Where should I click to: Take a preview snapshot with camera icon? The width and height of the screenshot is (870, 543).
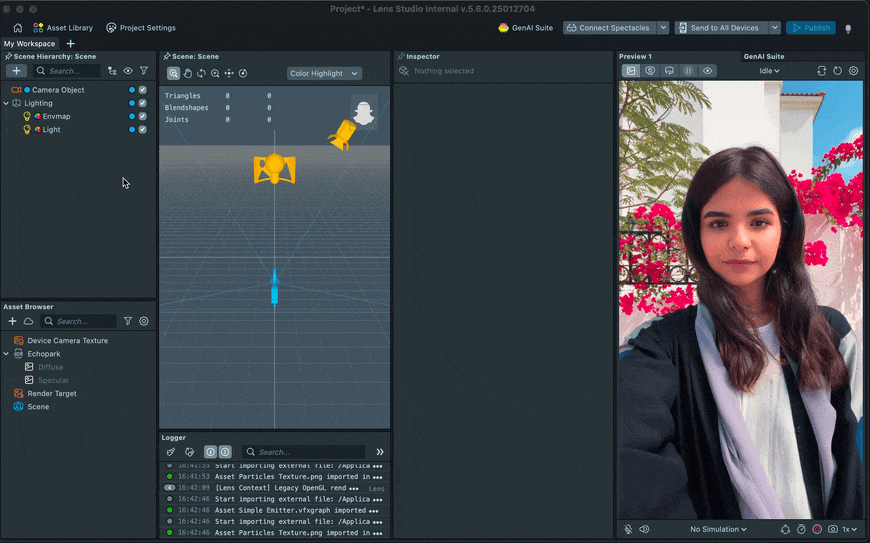[x=832, y=529]
